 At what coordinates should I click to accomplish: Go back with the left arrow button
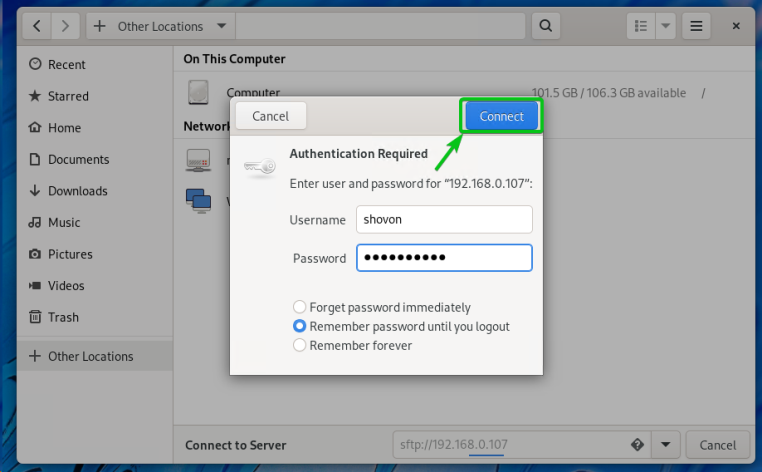pyautogui.click(x=37, y=26)
